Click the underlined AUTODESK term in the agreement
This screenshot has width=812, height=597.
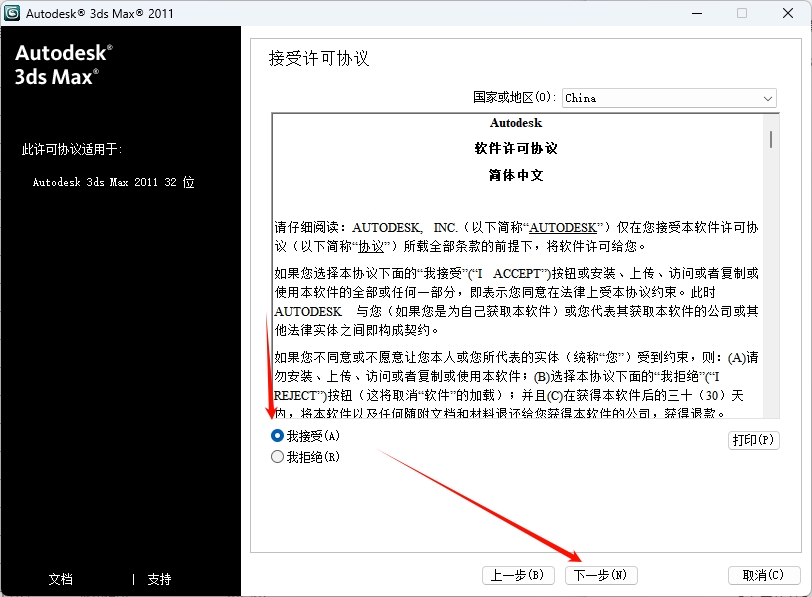563,228
